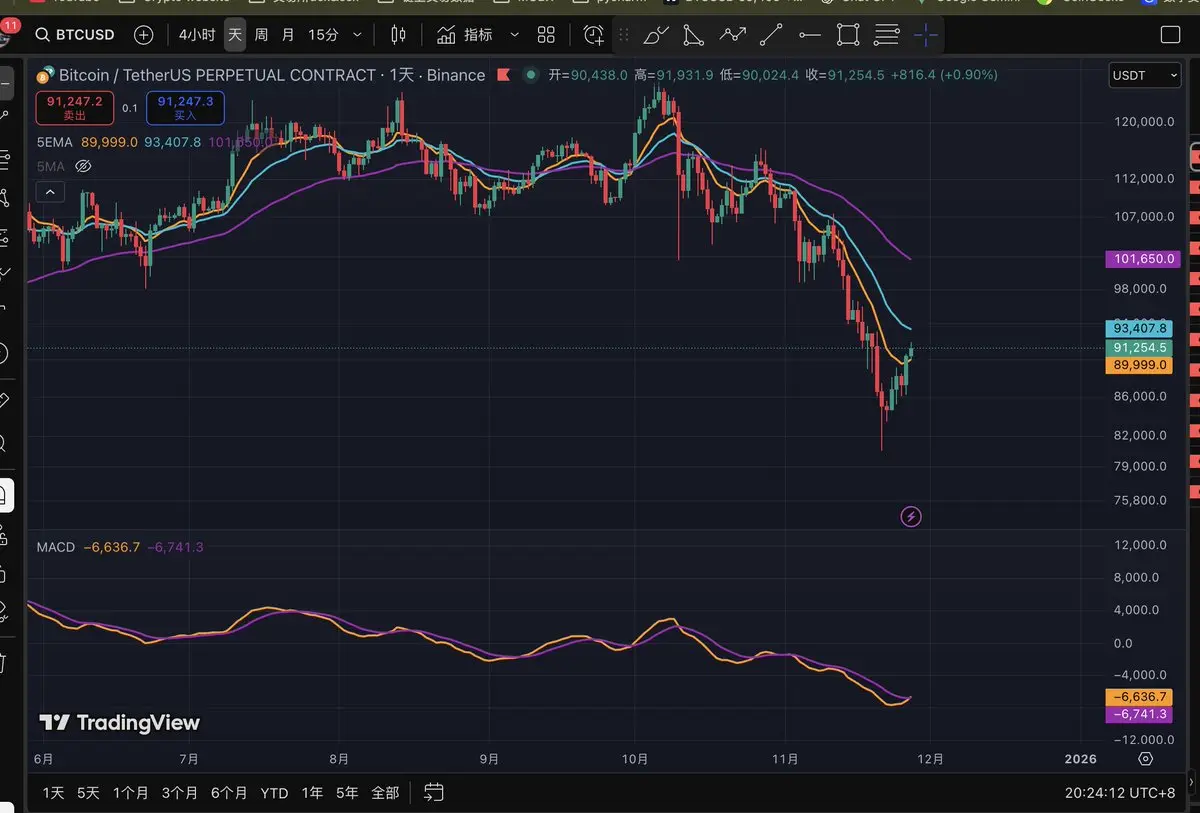Set the date range to 5年
This screenshot has height=813, width=1200.
click(x=347, y=793)
